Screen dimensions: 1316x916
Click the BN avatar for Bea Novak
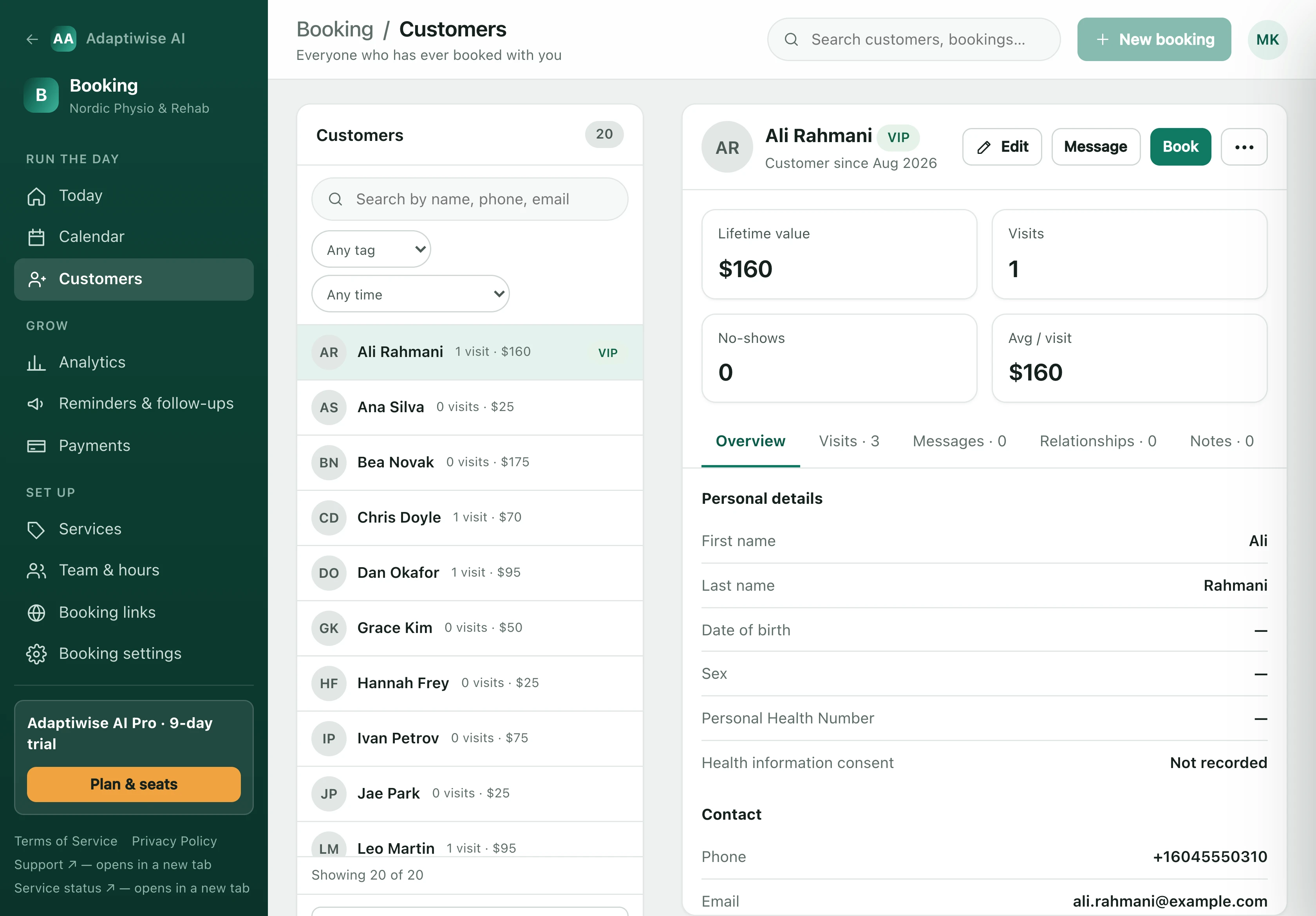point(329,463)
